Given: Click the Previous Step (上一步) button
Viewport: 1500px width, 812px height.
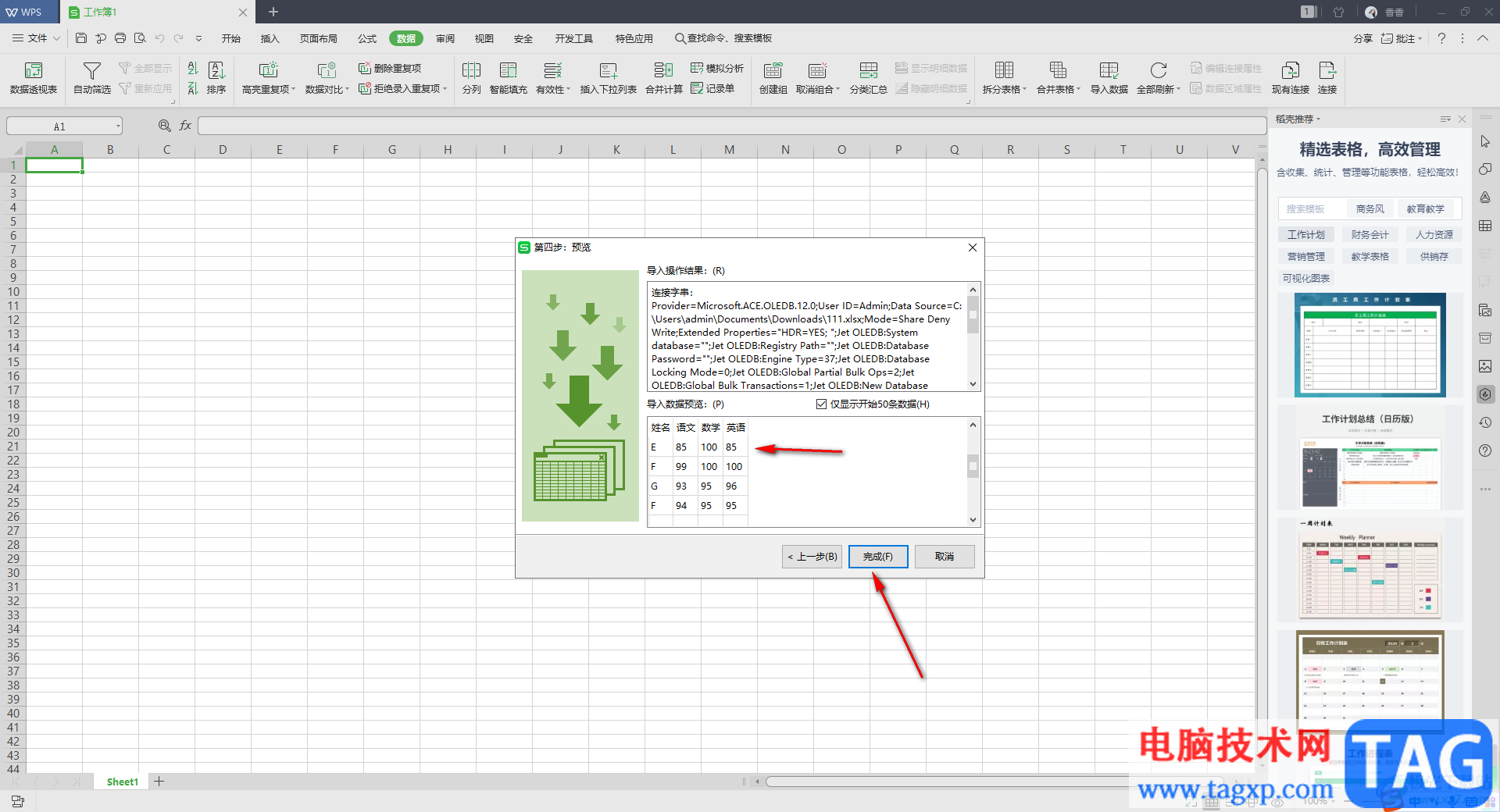Looking at the screenshot, I should 812,557.
